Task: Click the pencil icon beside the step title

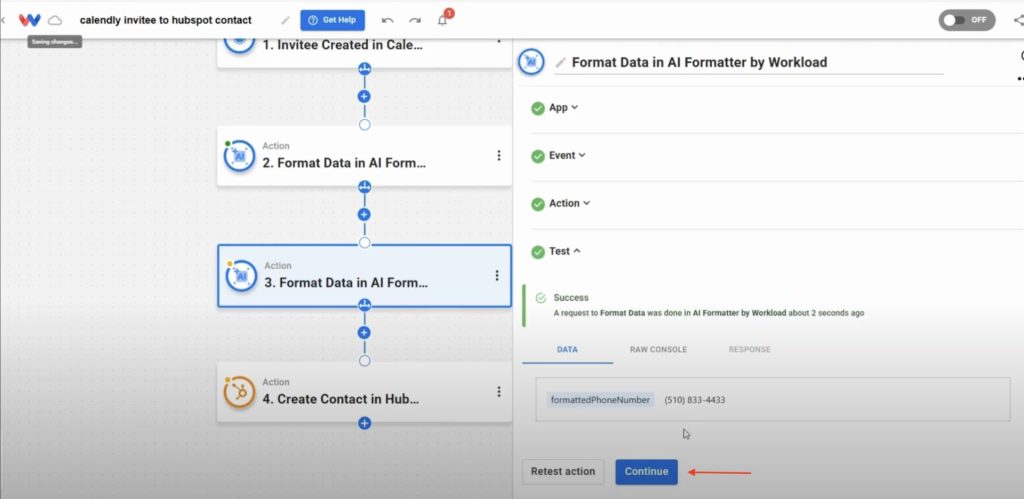Action: click(560, 63)
